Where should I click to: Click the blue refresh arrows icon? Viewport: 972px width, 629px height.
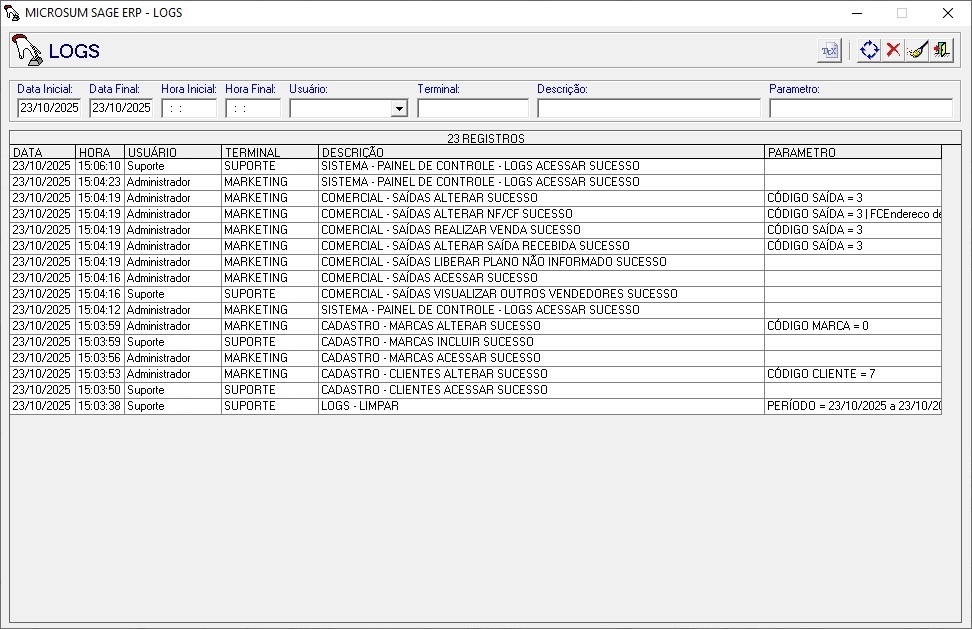click(x=868, y=51)
